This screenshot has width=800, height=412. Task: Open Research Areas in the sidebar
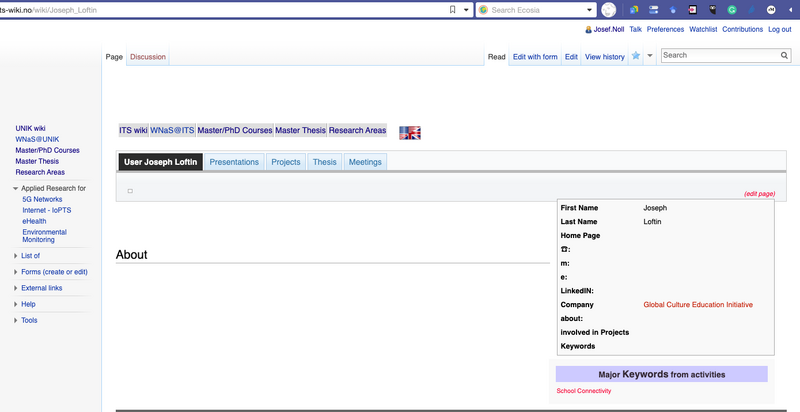coord(40,172)
